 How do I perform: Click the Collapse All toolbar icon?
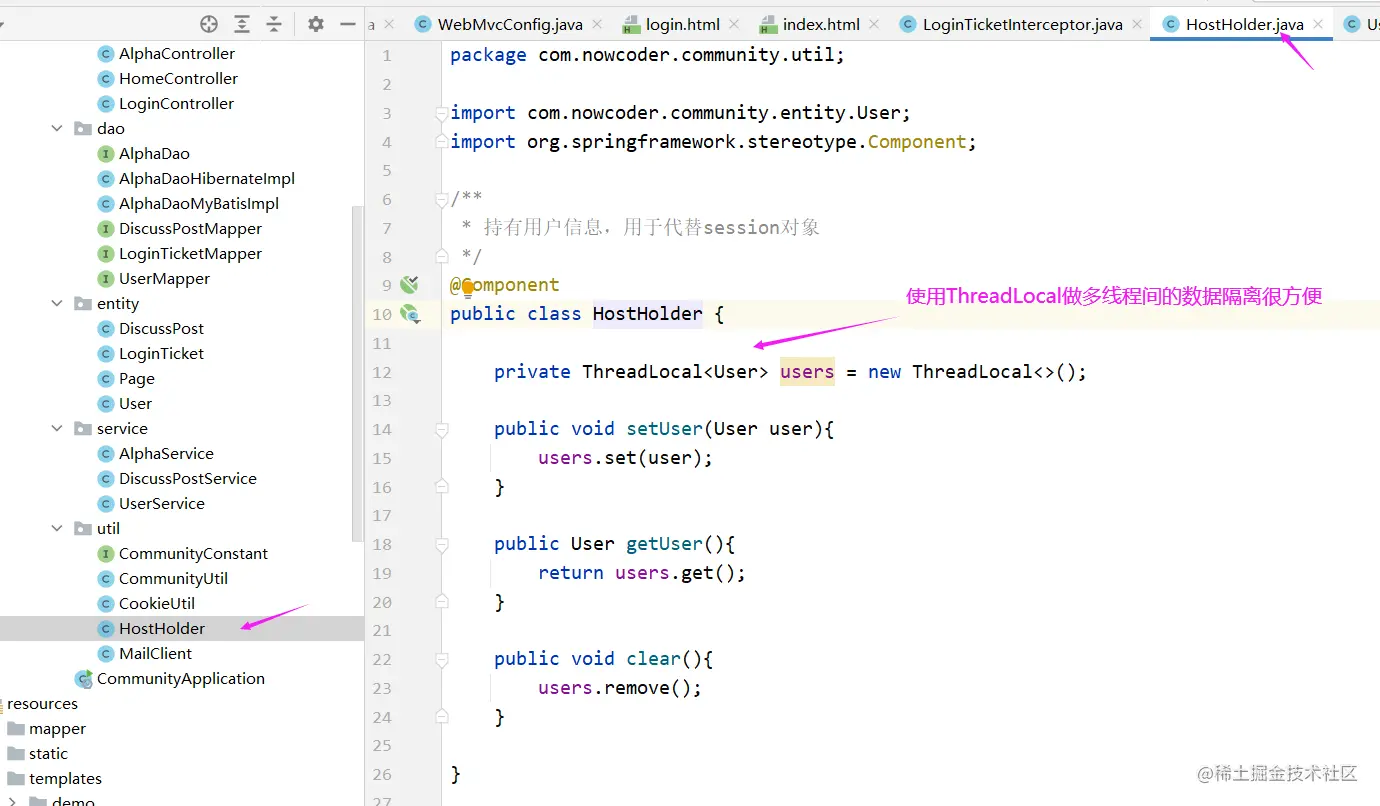(x=274, y=24)
